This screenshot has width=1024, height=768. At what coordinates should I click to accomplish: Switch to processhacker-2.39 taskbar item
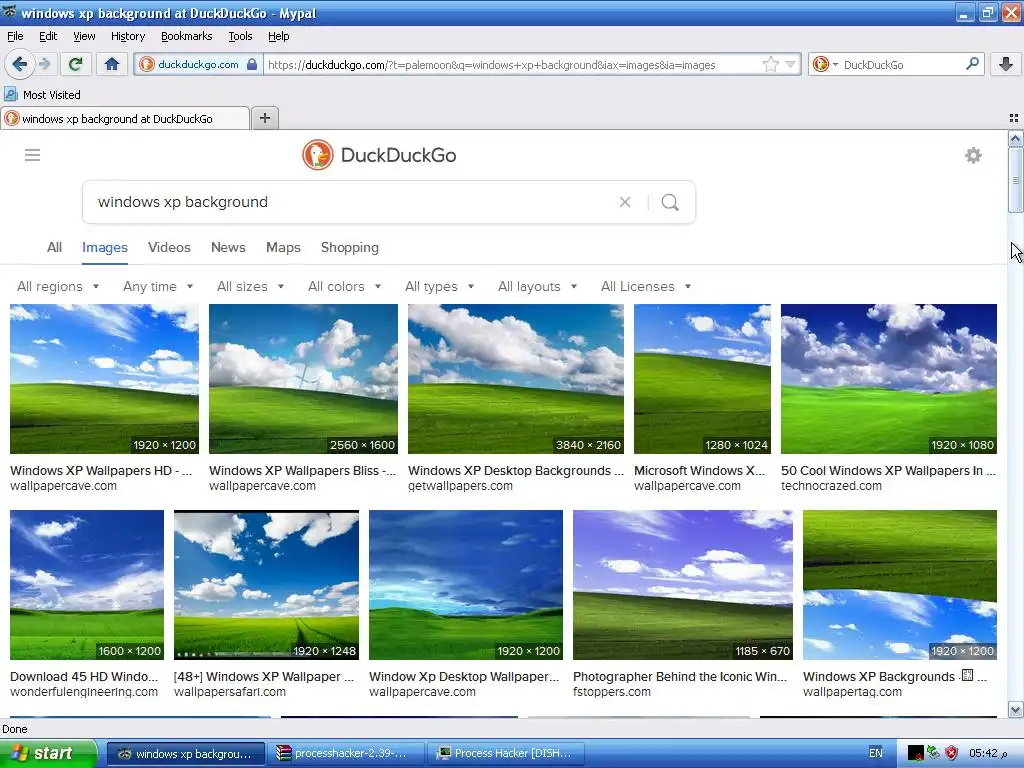(x=346, y=754)
